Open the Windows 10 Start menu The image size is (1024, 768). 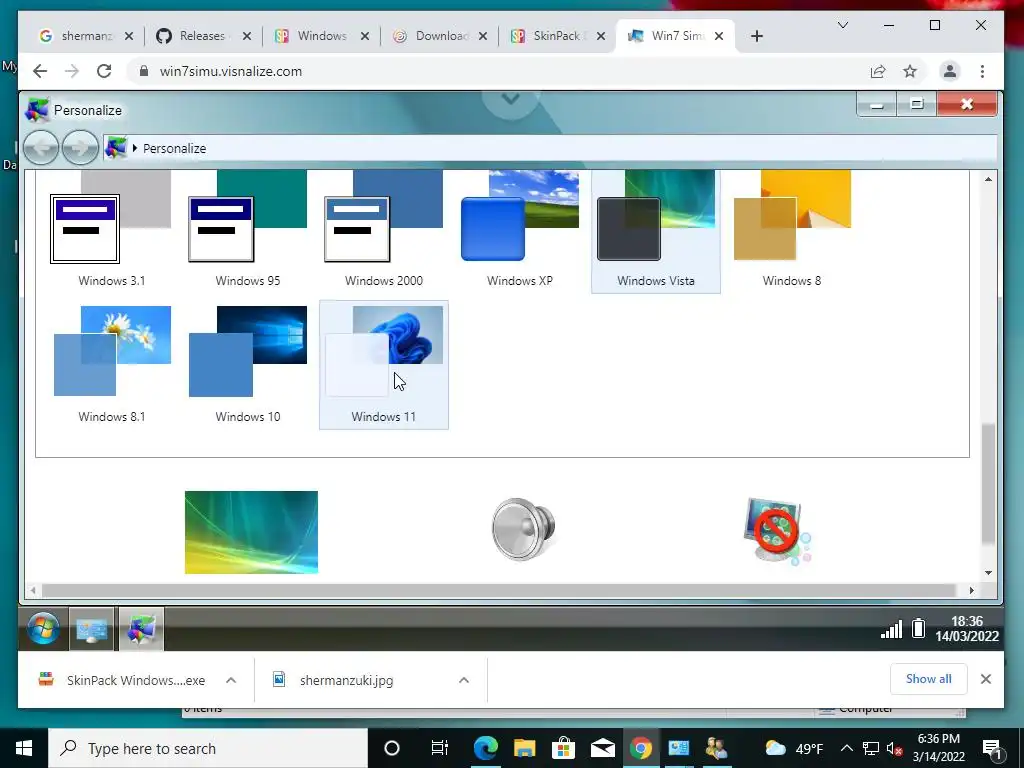tap(24, 748)
